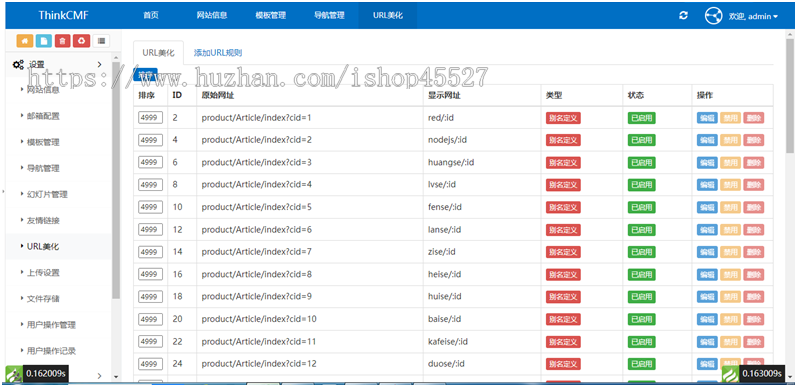Image resolution: width=797 pixels, height=387 pixels.
Task: Click 禁用 for the fense/:id row
Action: click(730, 207)
